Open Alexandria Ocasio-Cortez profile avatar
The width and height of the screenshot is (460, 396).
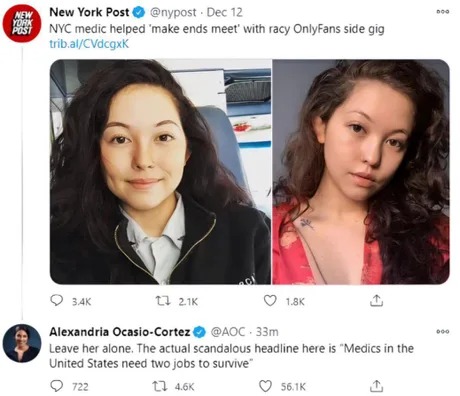[22, 343]
